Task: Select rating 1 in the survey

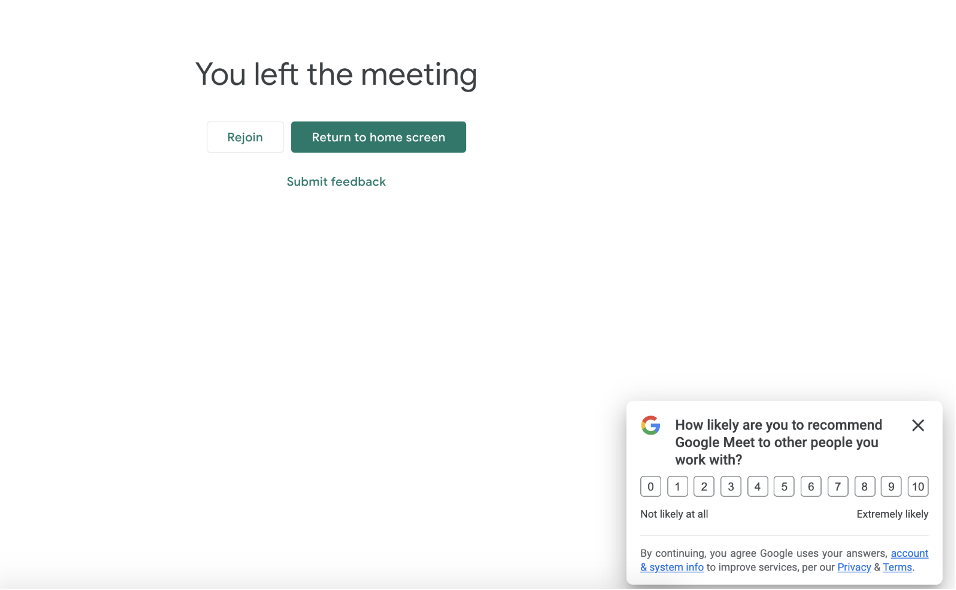Action: [x=677, y=487]
